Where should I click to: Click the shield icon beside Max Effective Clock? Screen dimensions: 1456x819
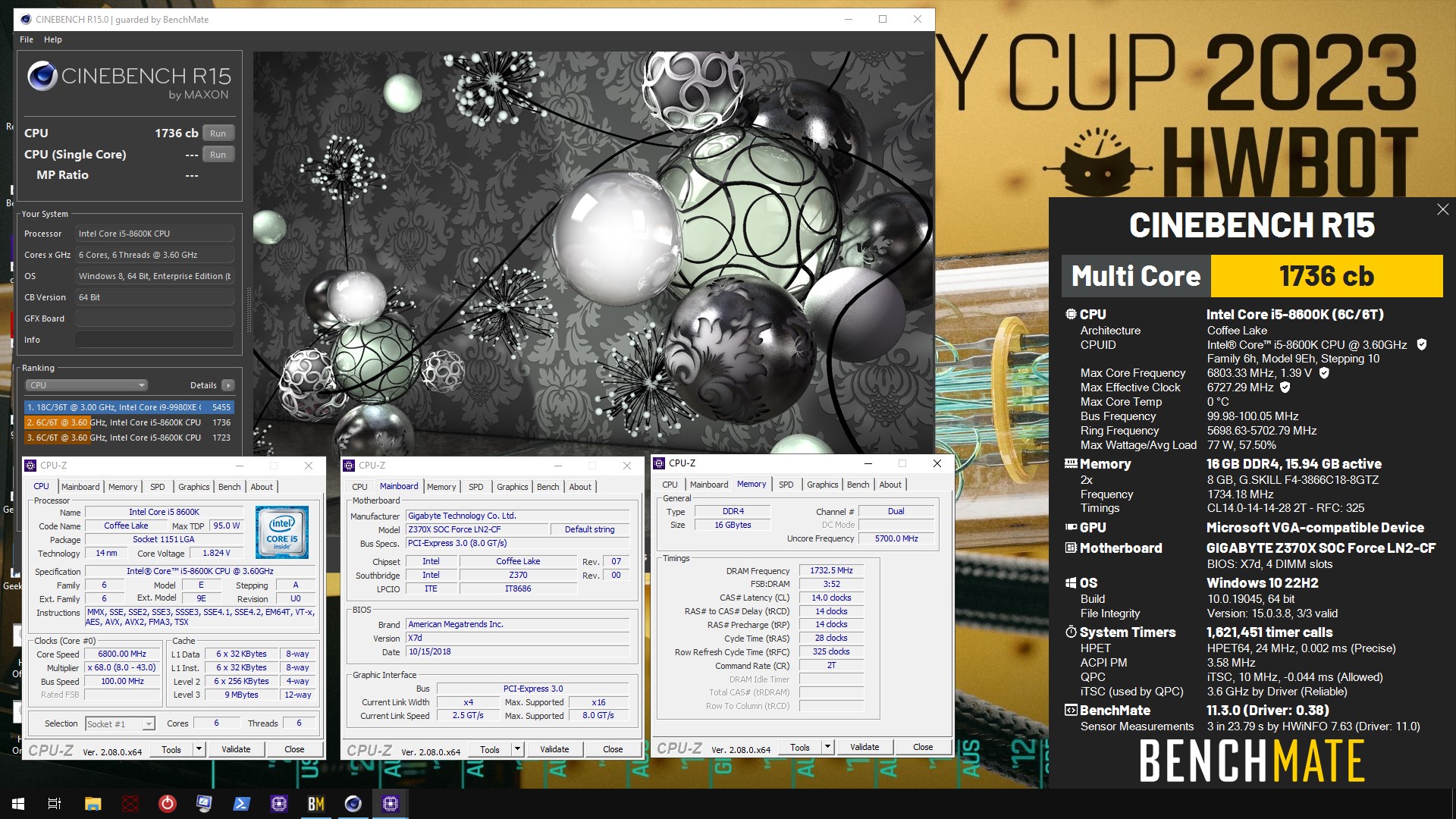1285,388
